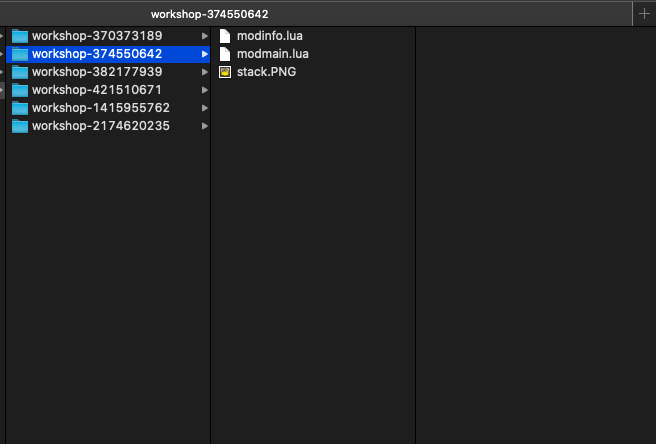
Task: Click the modmain.lua document icon
Action: 225,54
